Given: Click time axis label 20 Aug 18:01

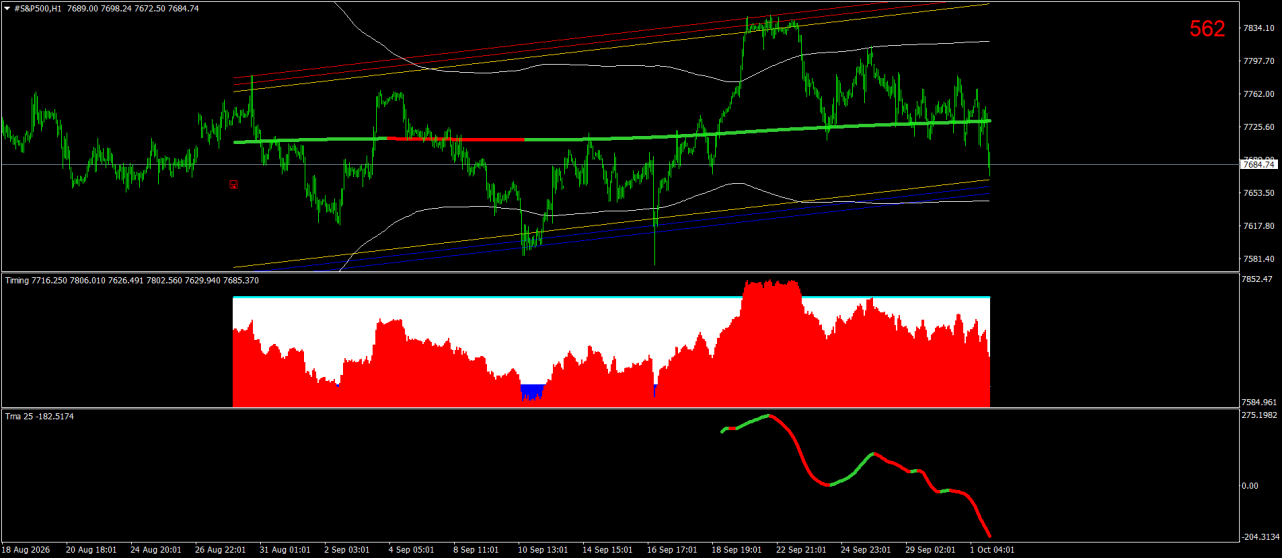Looking at the screenshot, I should point(91,550).
